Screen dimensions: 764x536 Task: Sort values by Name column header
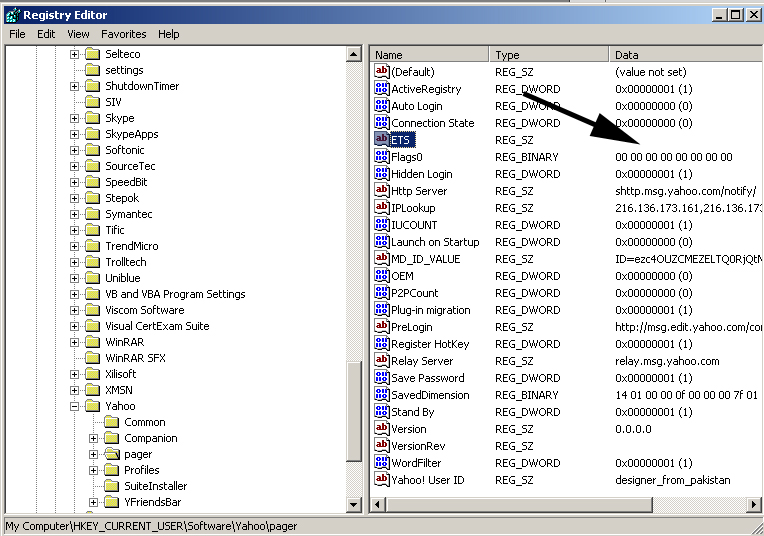point(429,55)
